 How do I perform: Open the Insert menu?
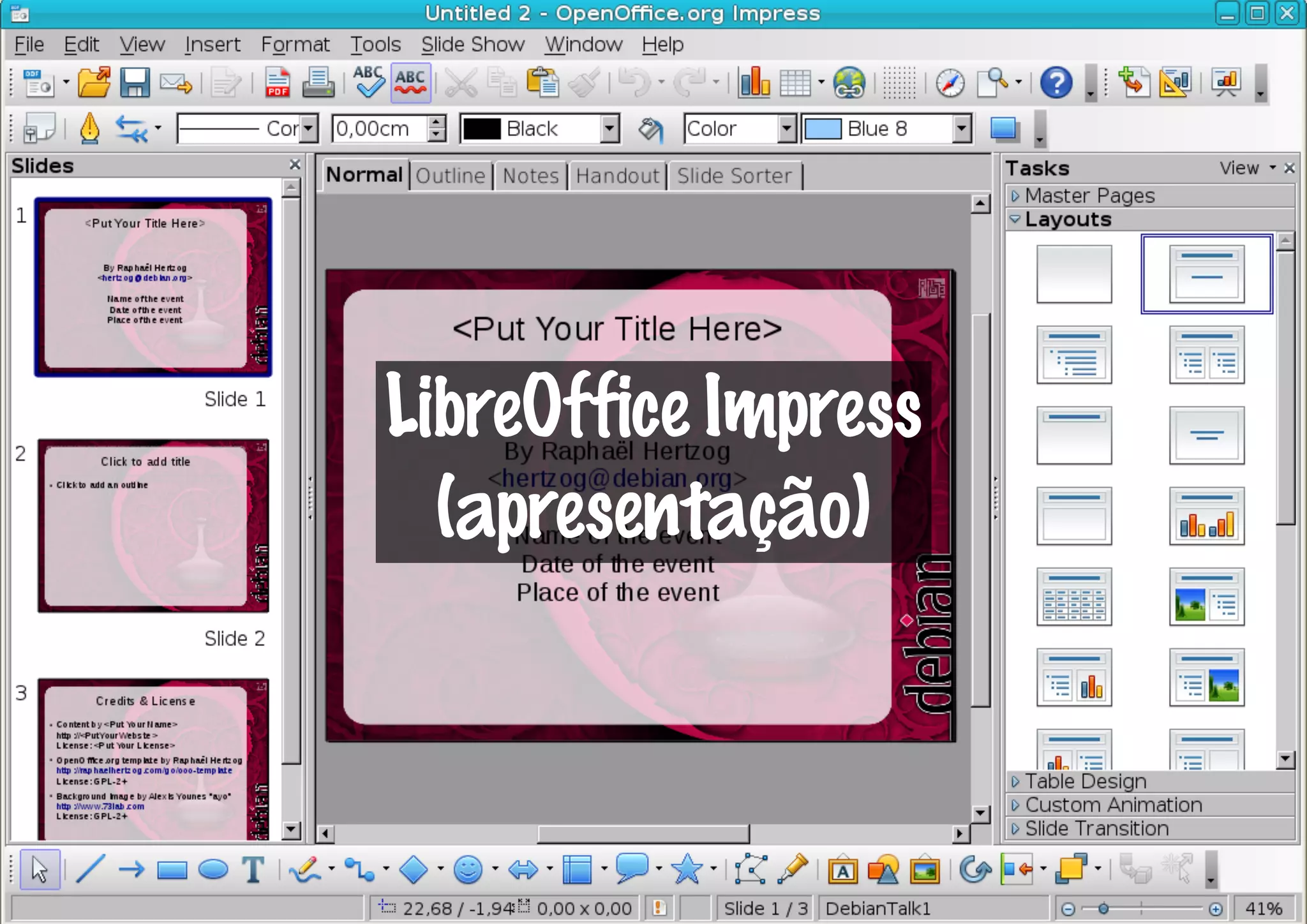click(213, 44)
